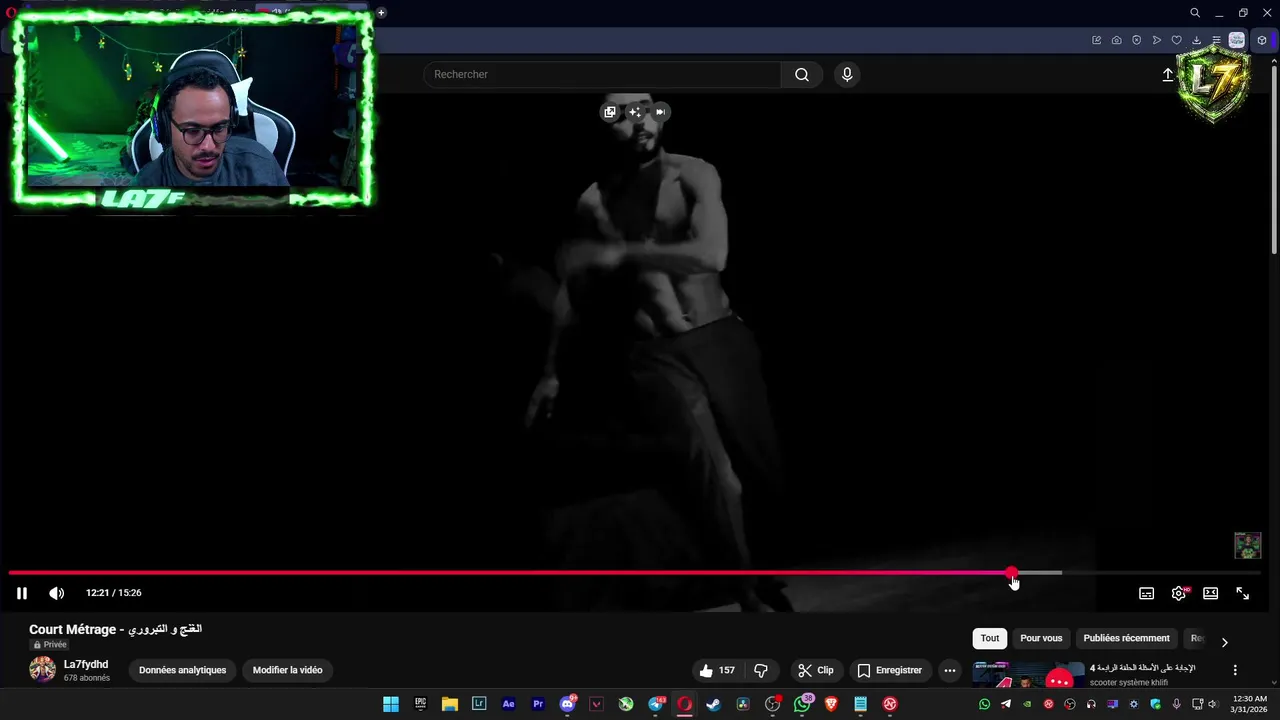Open Windows Start menu
The height and width of the screenshot is (720, 1280).
click(391, 704)
